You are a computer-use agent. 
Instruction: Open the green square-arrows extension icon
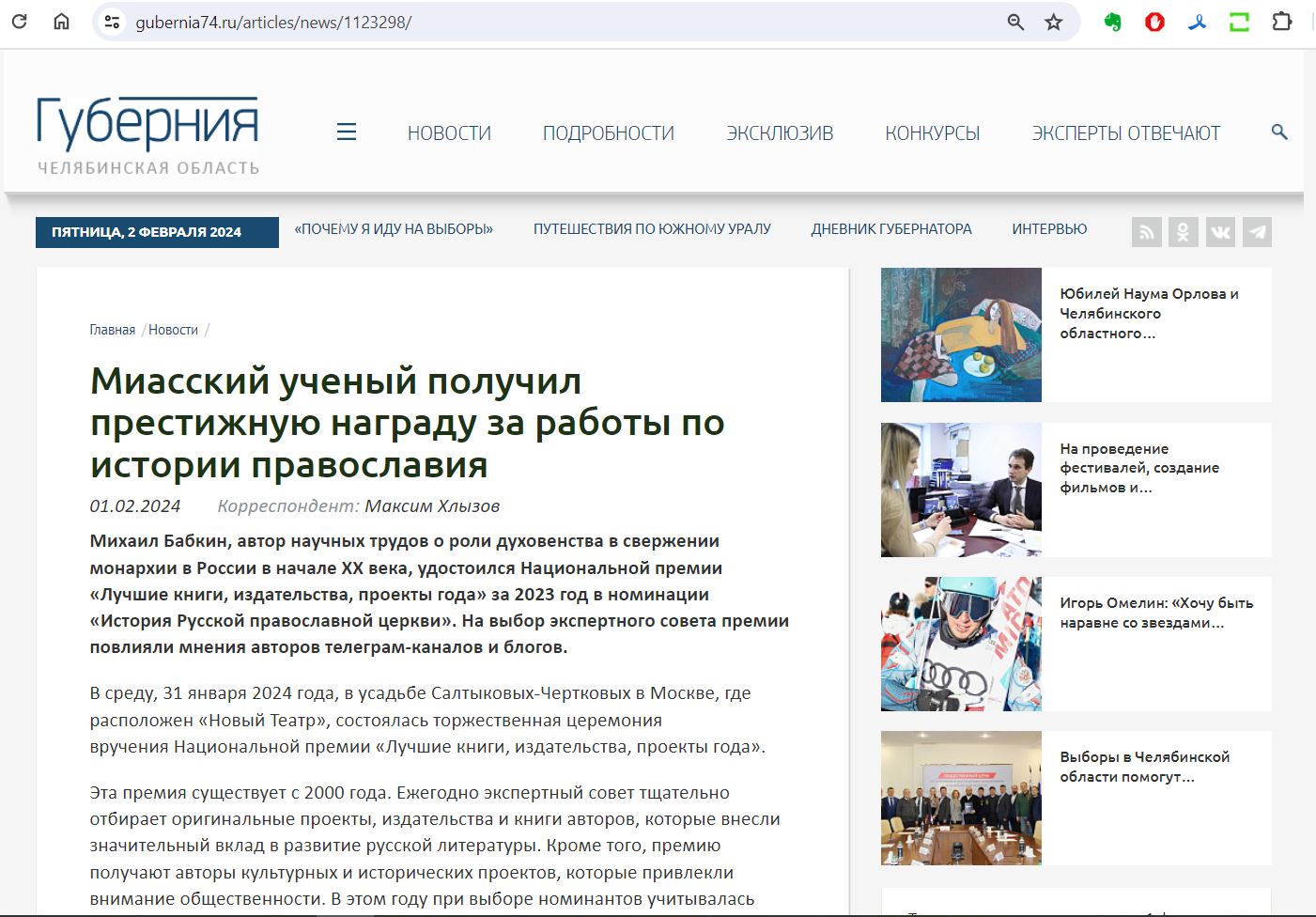click(1240, 22)
